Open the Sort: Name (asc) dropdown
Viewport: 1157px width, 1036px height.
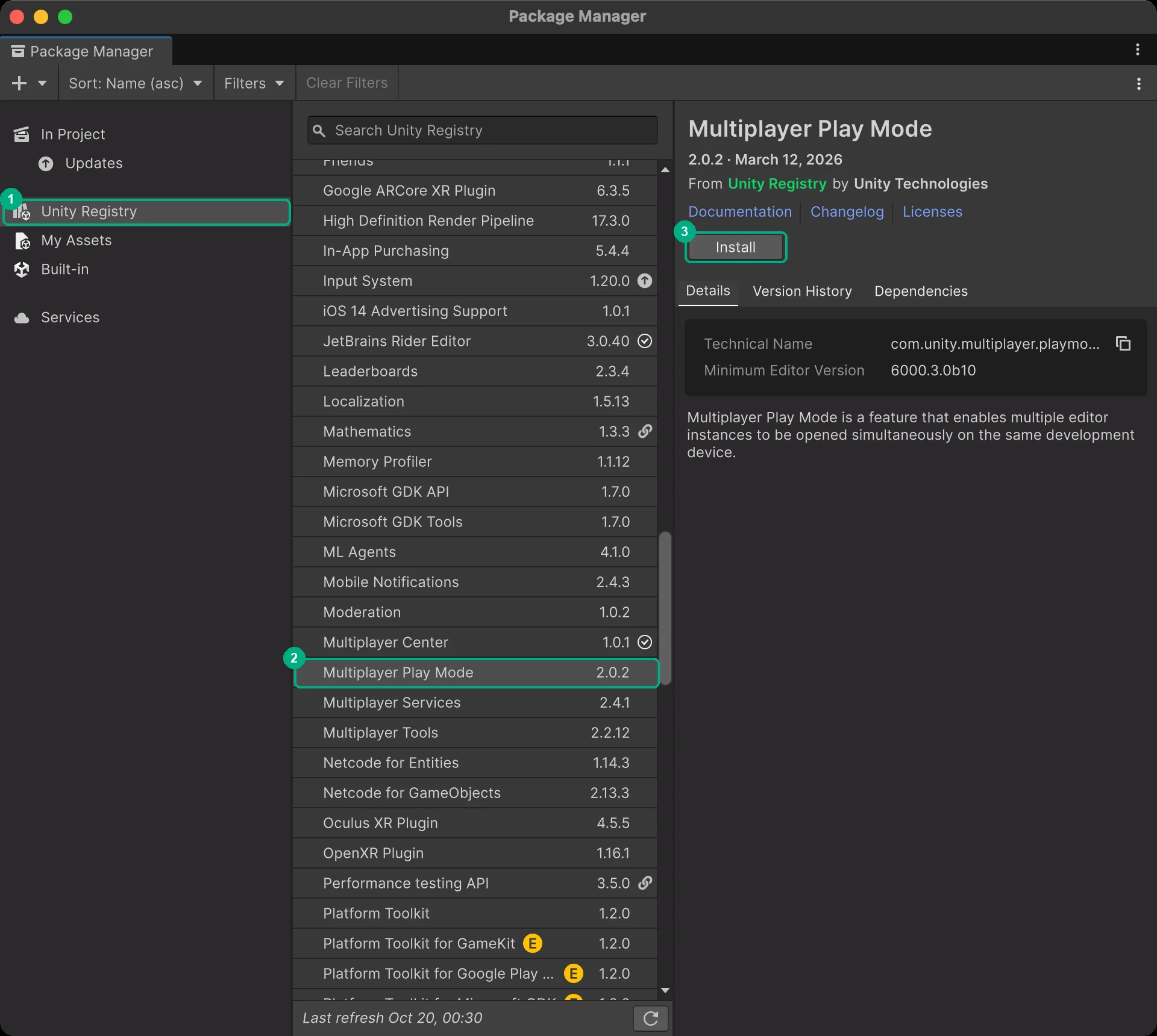coord(136,83)
